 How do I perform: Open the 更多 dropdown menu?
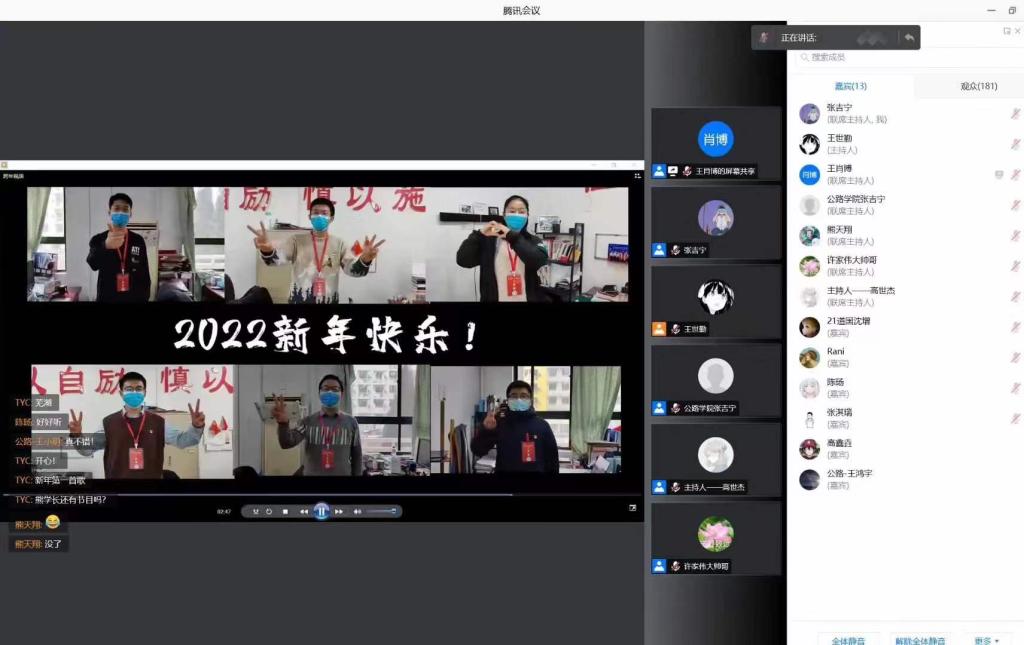click(x=986, y=640)
